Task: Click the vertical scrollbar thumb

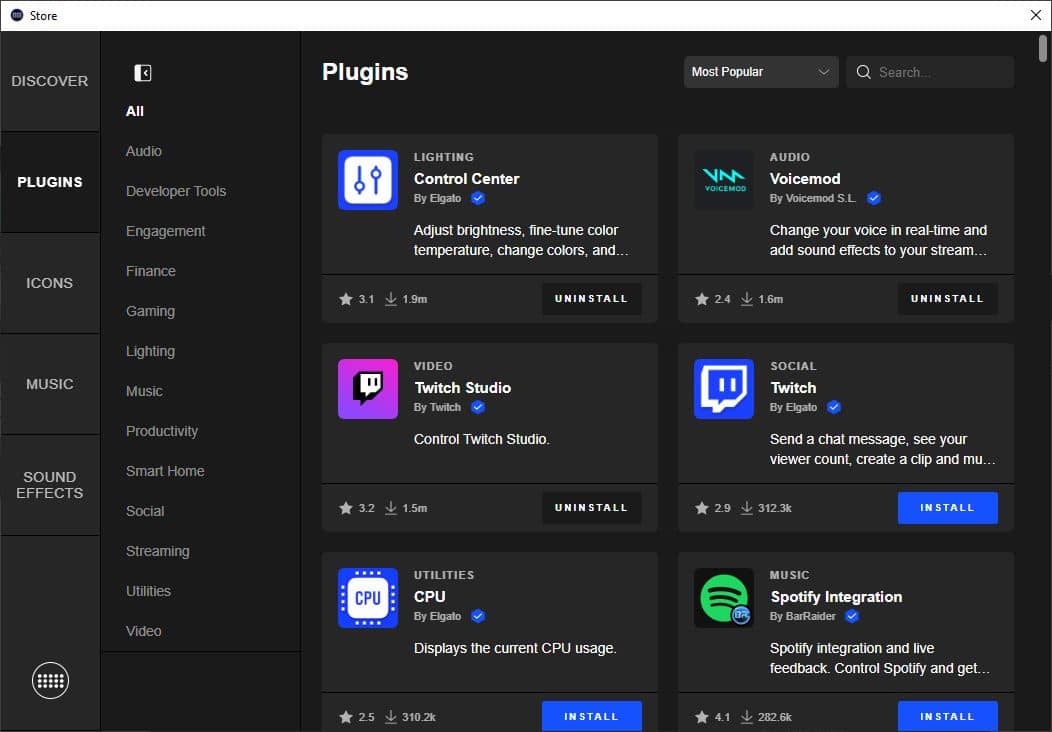Action: tap(1043, 48)
